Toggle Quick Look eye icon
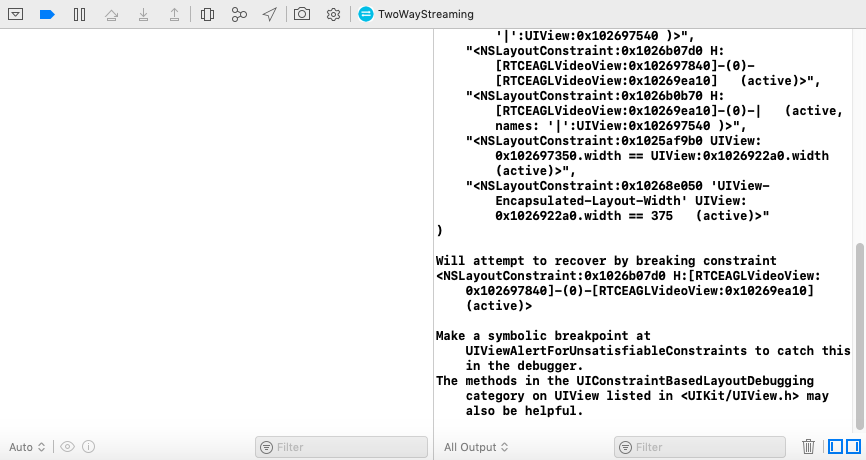 tap(68, 447)
